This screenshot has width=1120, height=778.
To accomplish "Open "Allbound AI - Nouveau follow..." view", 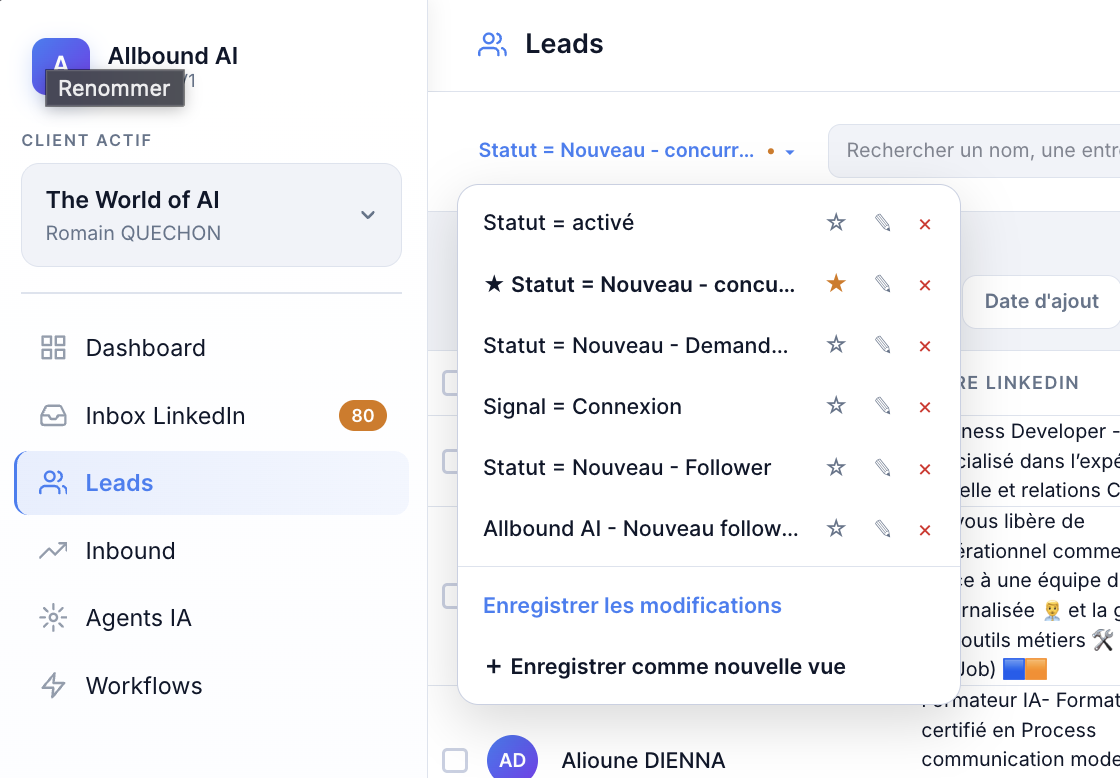I will point(641,529).
